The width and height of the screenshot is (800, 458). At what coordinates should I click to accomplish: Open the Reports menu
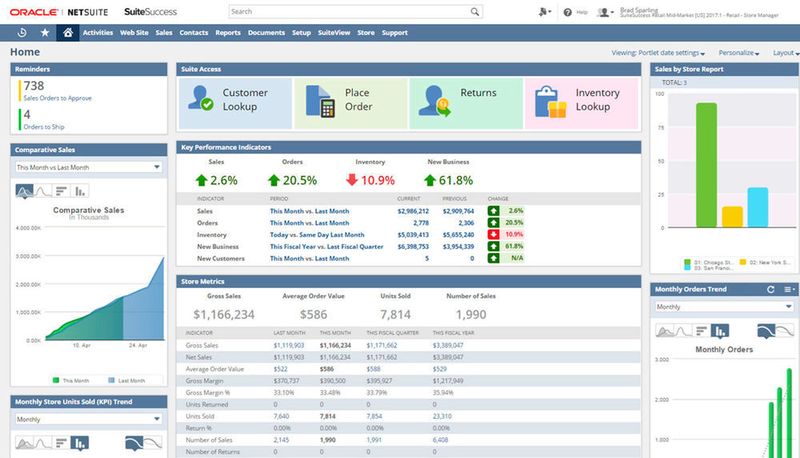click(228, 33)
